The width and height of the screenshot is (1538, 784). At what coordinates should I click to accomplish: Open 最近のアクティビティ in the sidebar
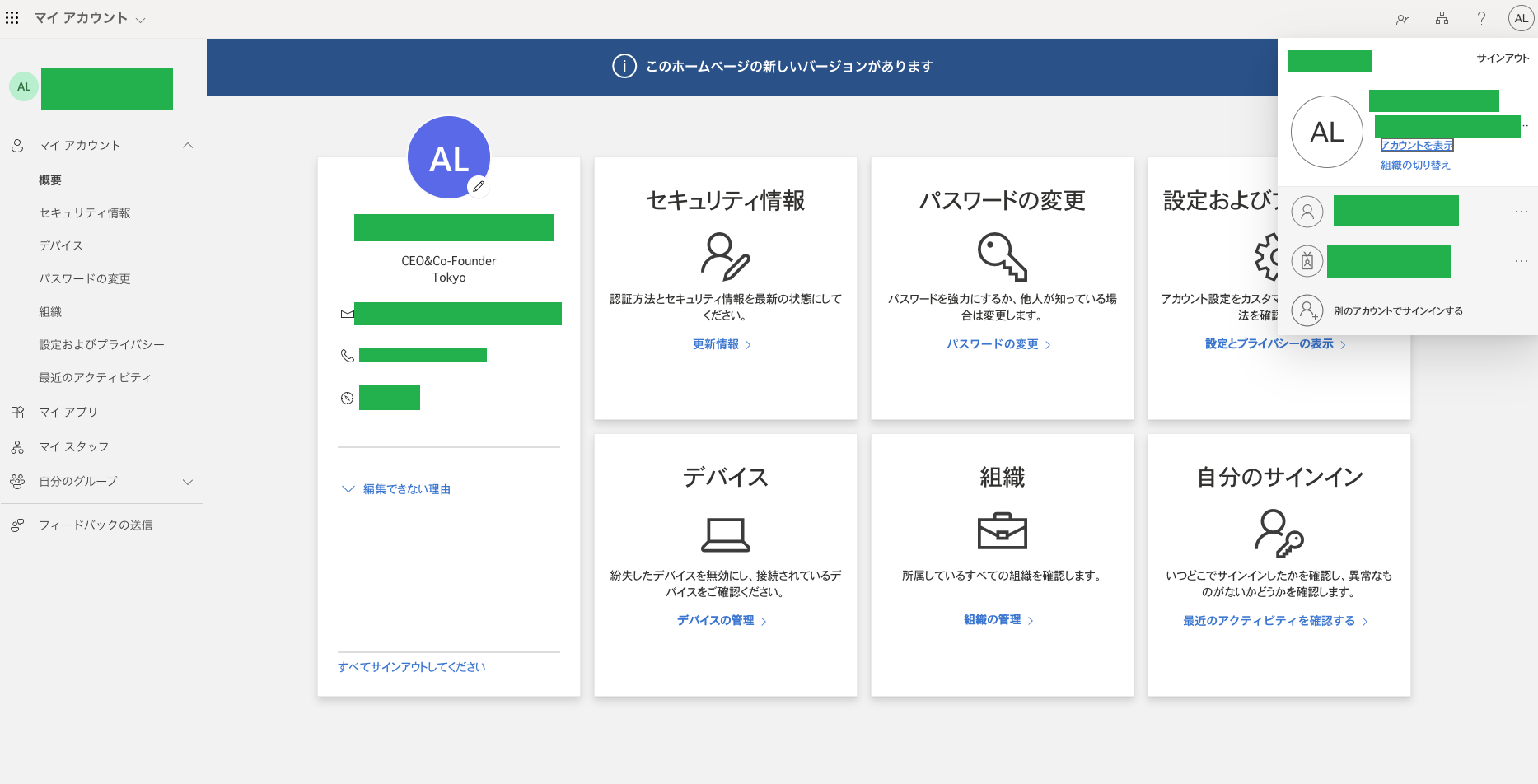pos(96,377)
